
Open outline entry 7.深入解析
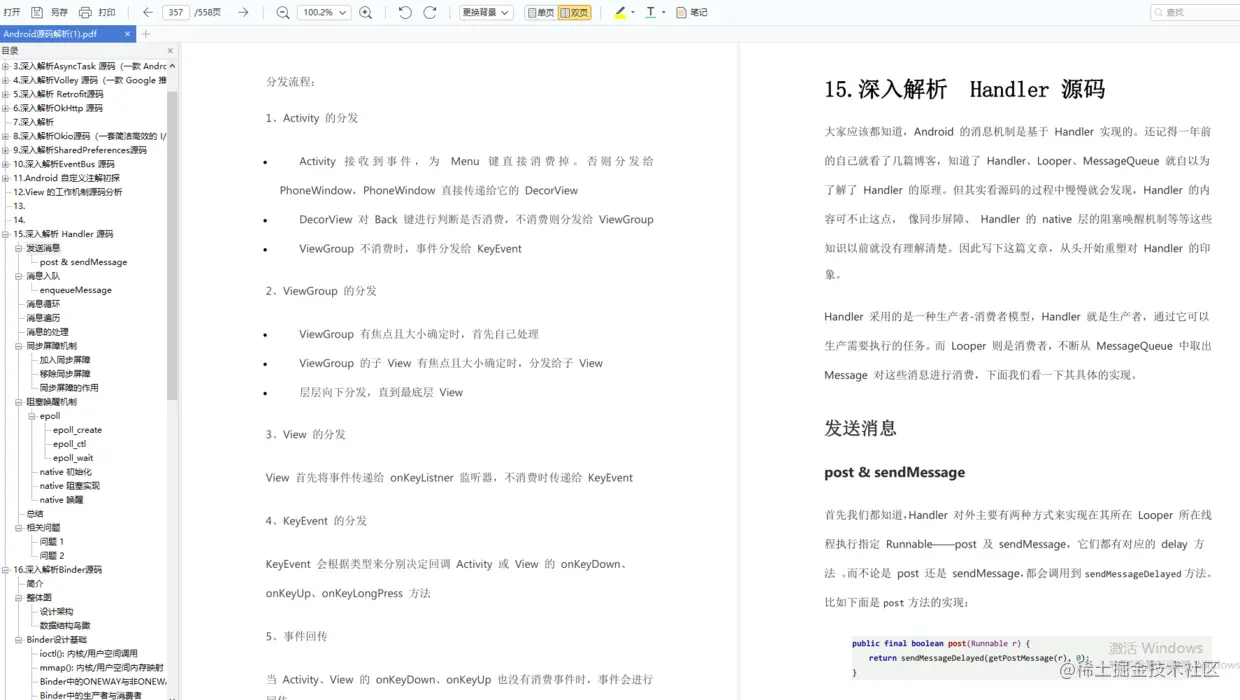pos(33,122)
